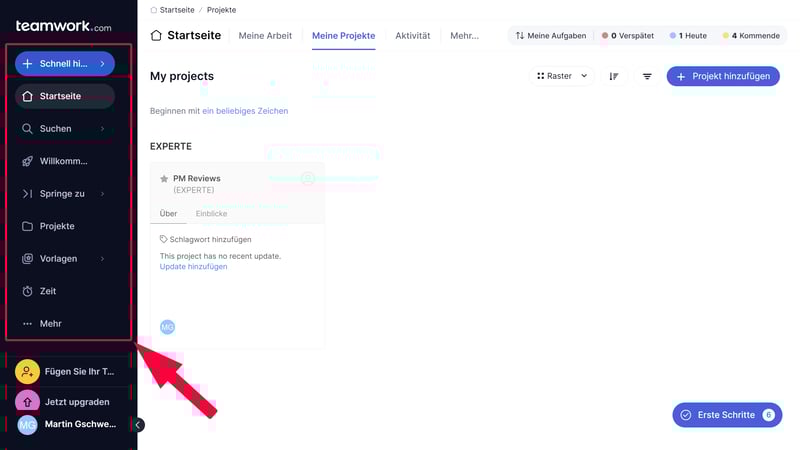800x450 pixels.
Task: Click the Zeit stopwatch icon
Action: (28, 291)
